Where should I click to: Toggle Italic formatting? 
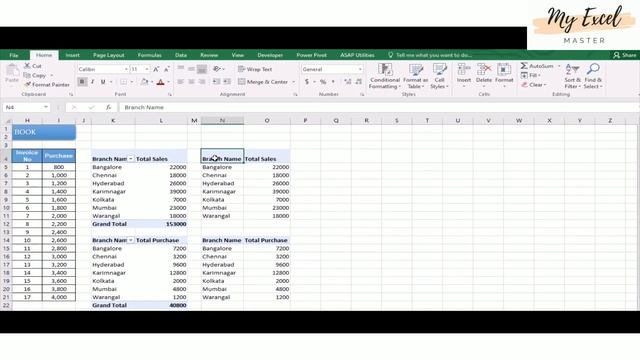(x=93, y=82)
